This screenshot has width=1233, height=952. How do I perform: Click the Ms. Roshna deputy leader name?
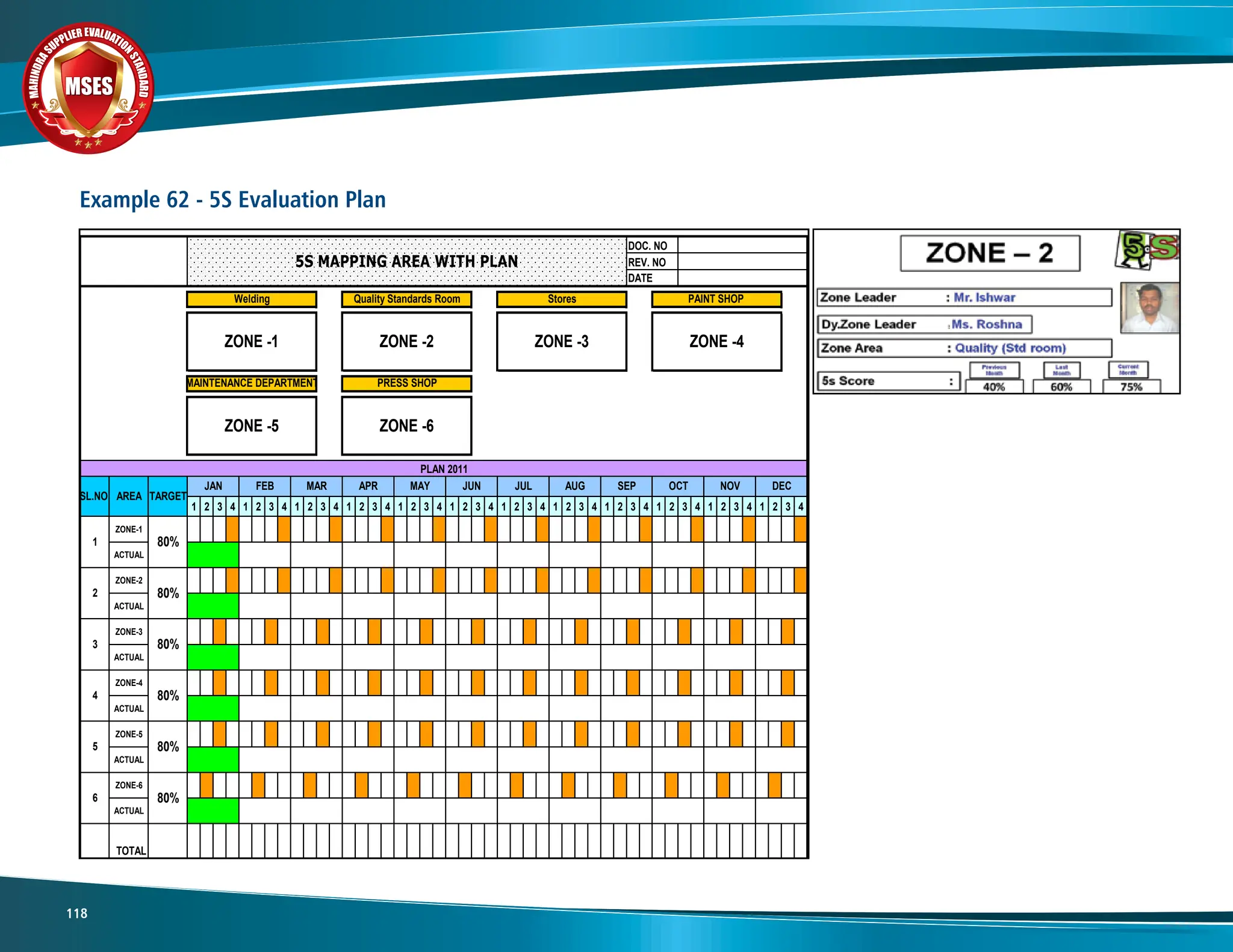tap(987, 324)
